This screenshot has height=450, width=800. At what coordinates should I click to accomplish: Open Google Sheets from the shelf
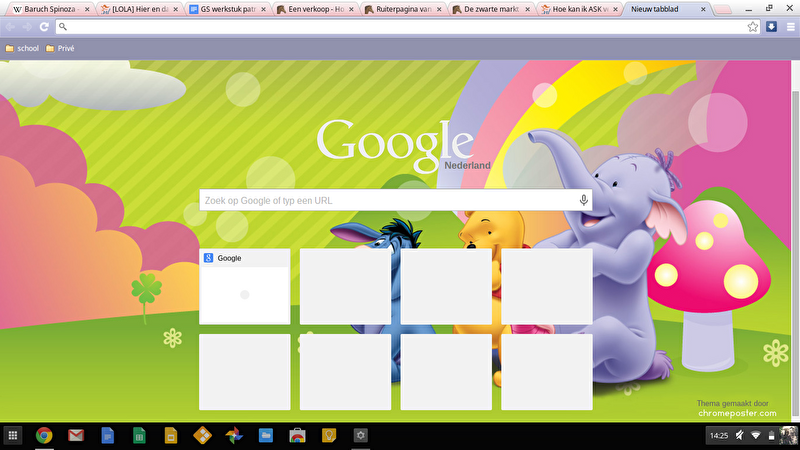point(139,435)
